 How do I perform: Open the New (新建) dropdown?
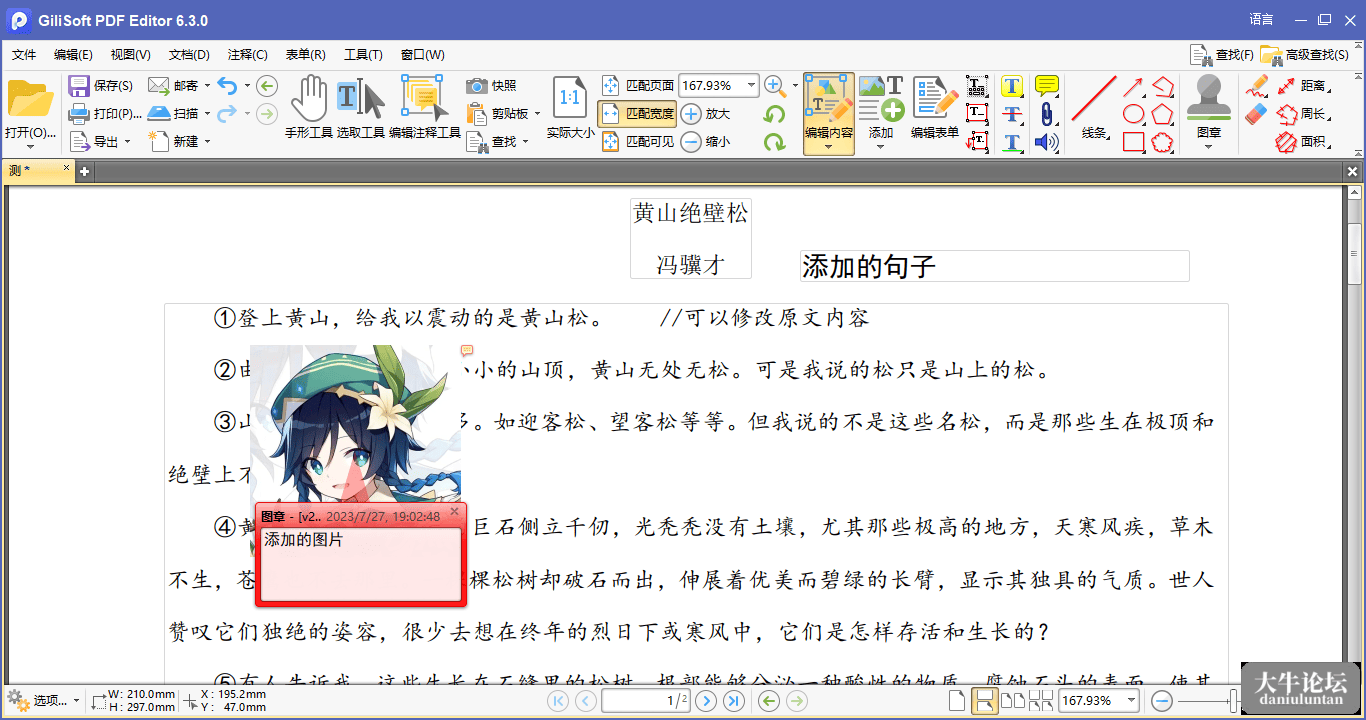click(x=207, y=142)
